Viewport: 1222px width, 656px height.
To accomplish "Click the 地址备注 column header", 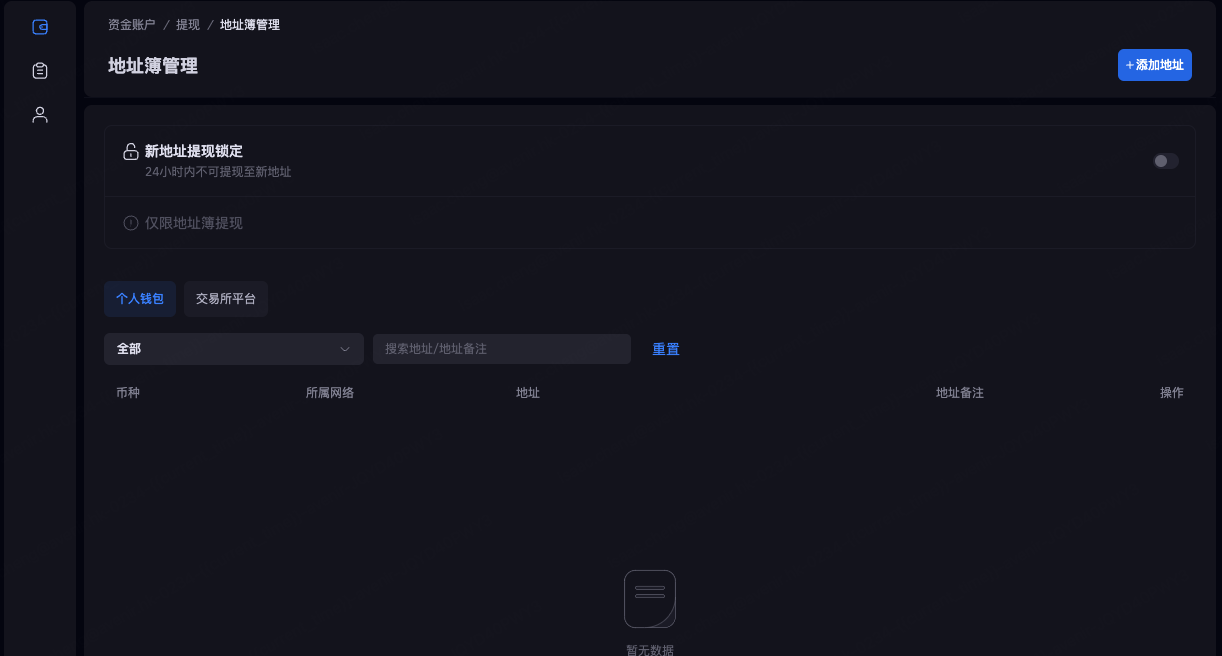I will (x=959, y=393).
